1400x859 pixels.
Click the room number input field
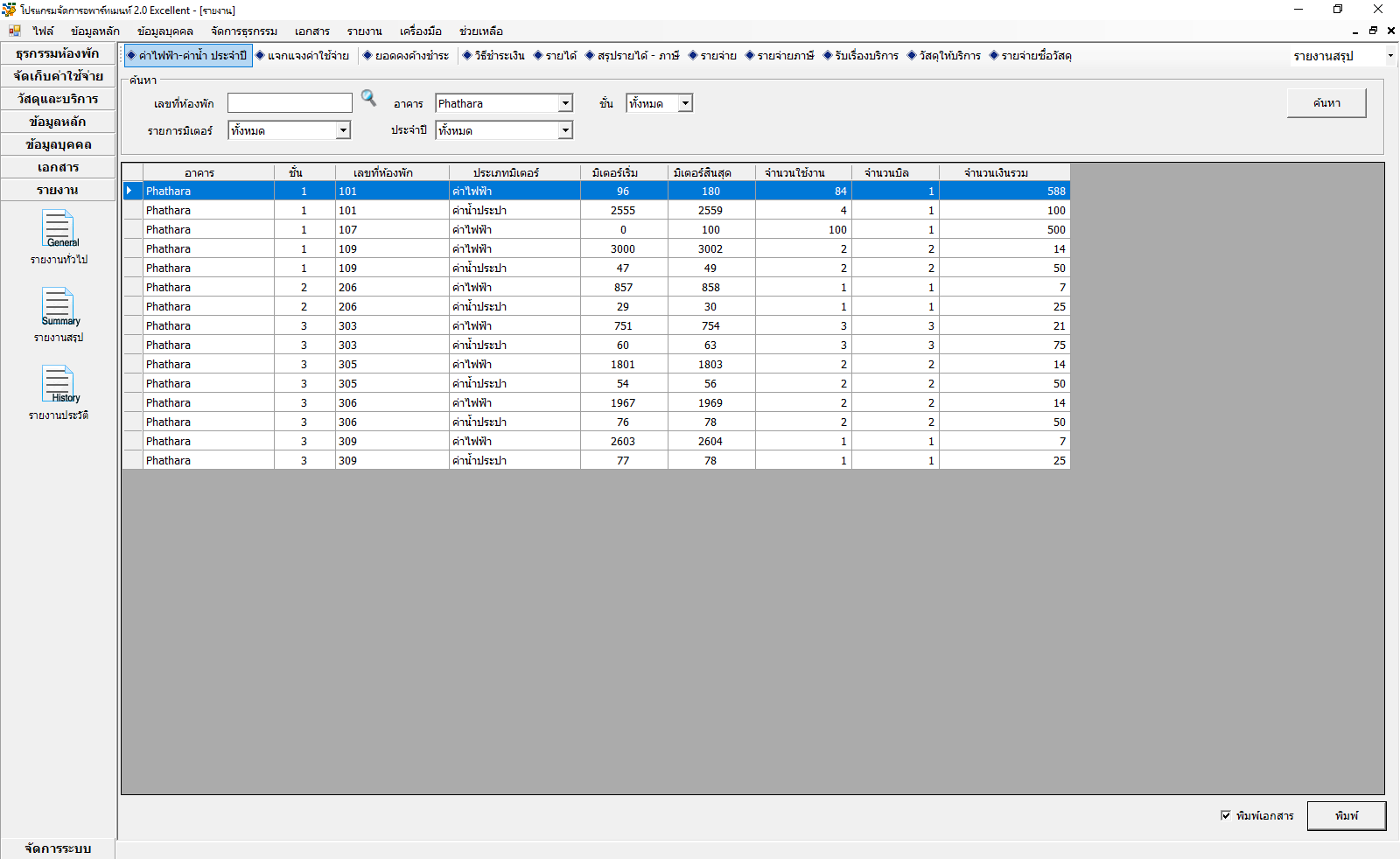click(290, 103)
